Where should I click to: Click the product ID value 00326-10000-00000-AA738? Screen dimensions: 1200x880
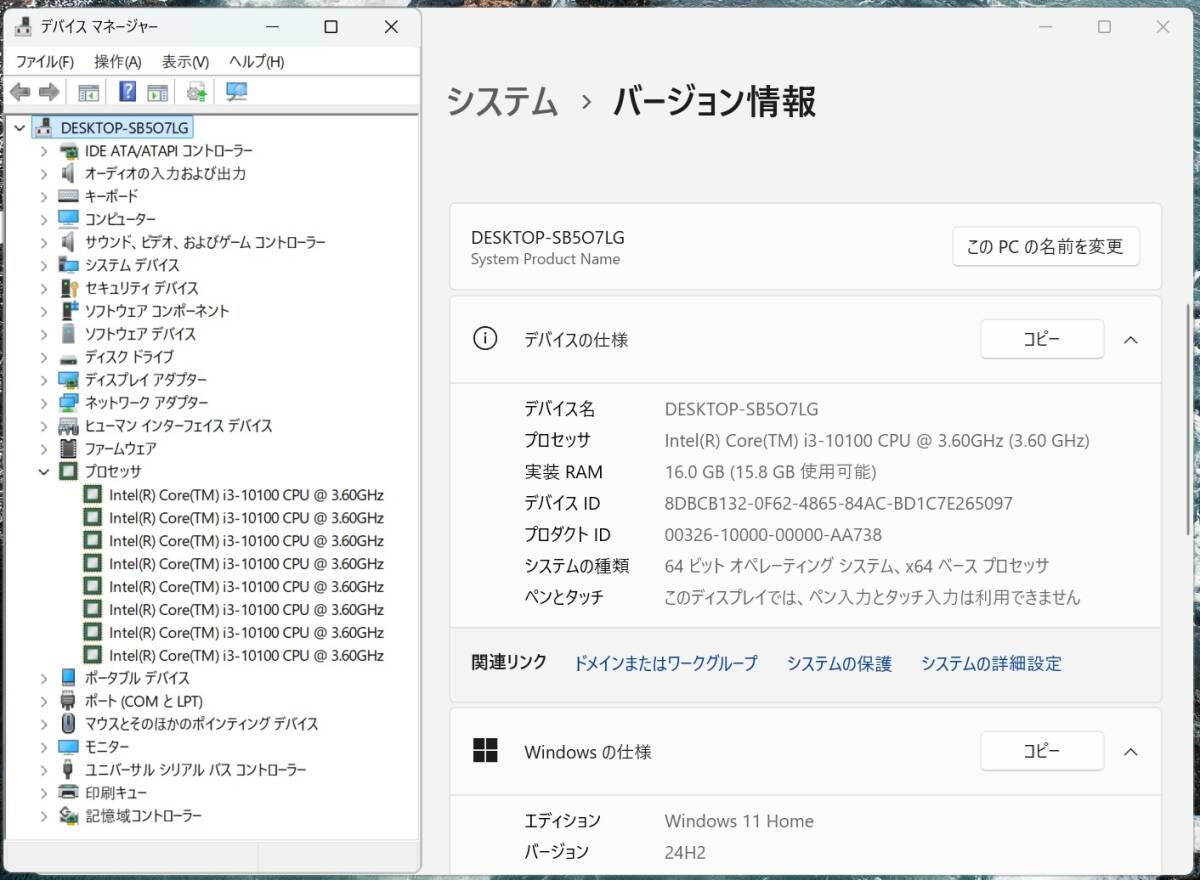773,535
